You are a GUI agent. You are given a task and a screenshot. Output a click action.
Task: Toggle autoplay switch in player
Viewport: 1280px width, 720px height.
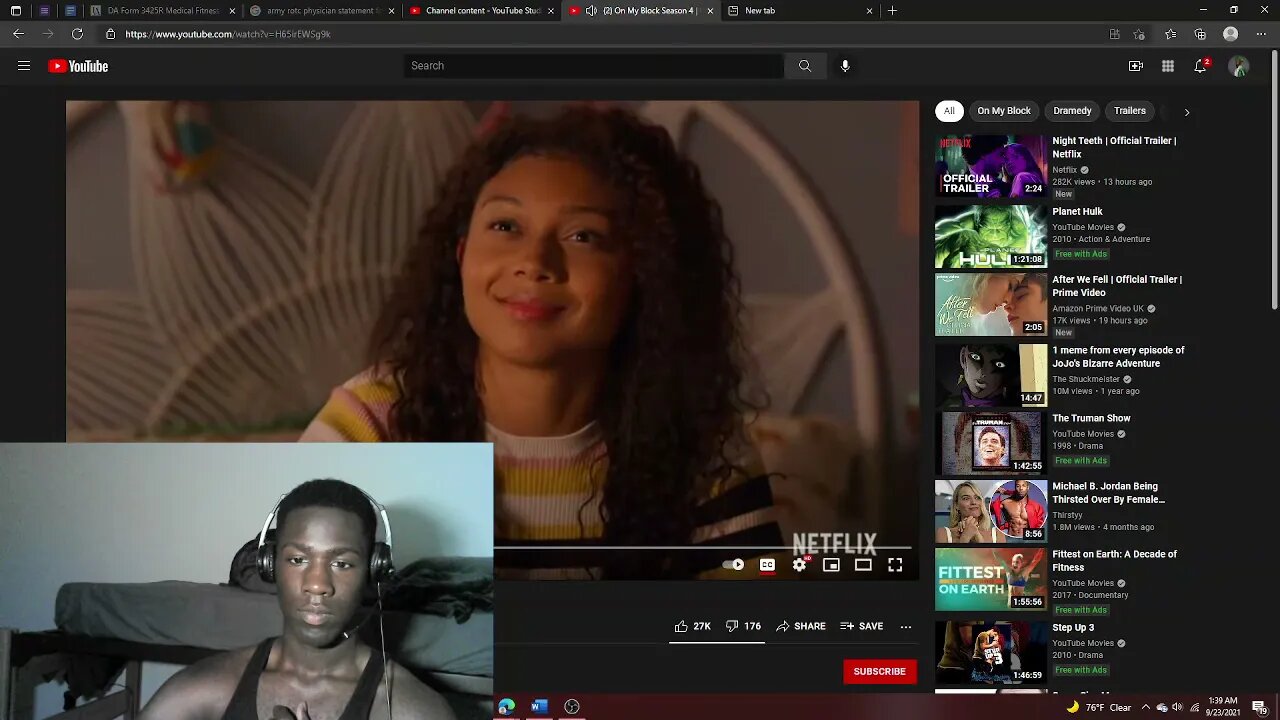pos(733,565)
